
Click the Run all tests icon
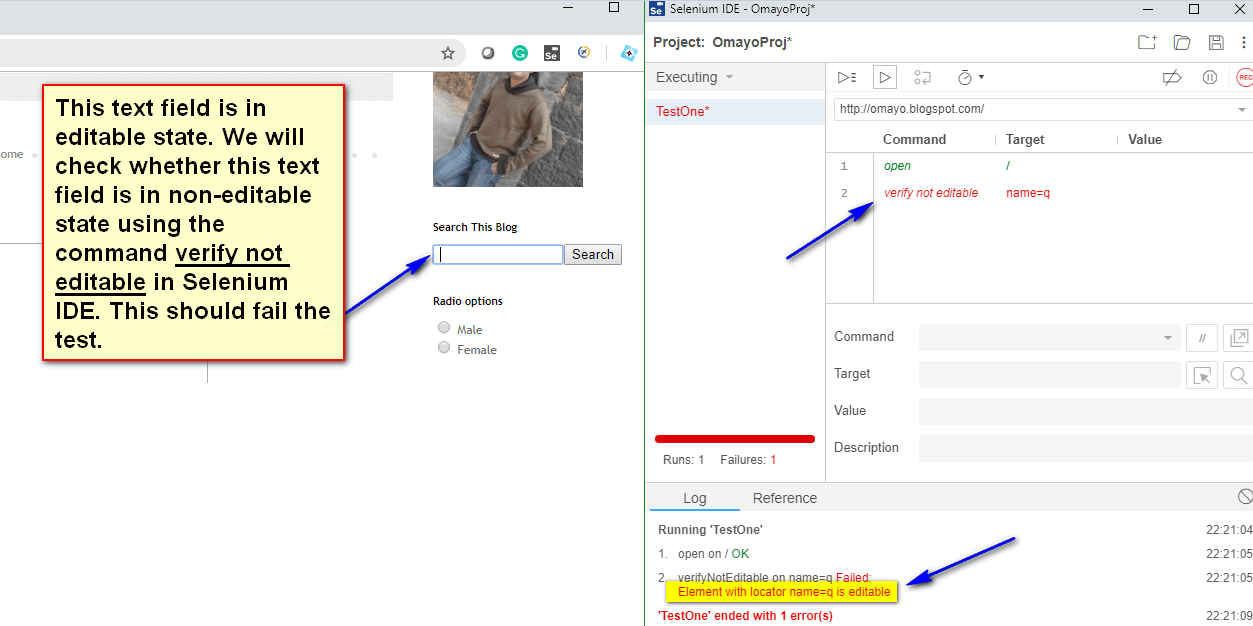click(x=846, y=77)
